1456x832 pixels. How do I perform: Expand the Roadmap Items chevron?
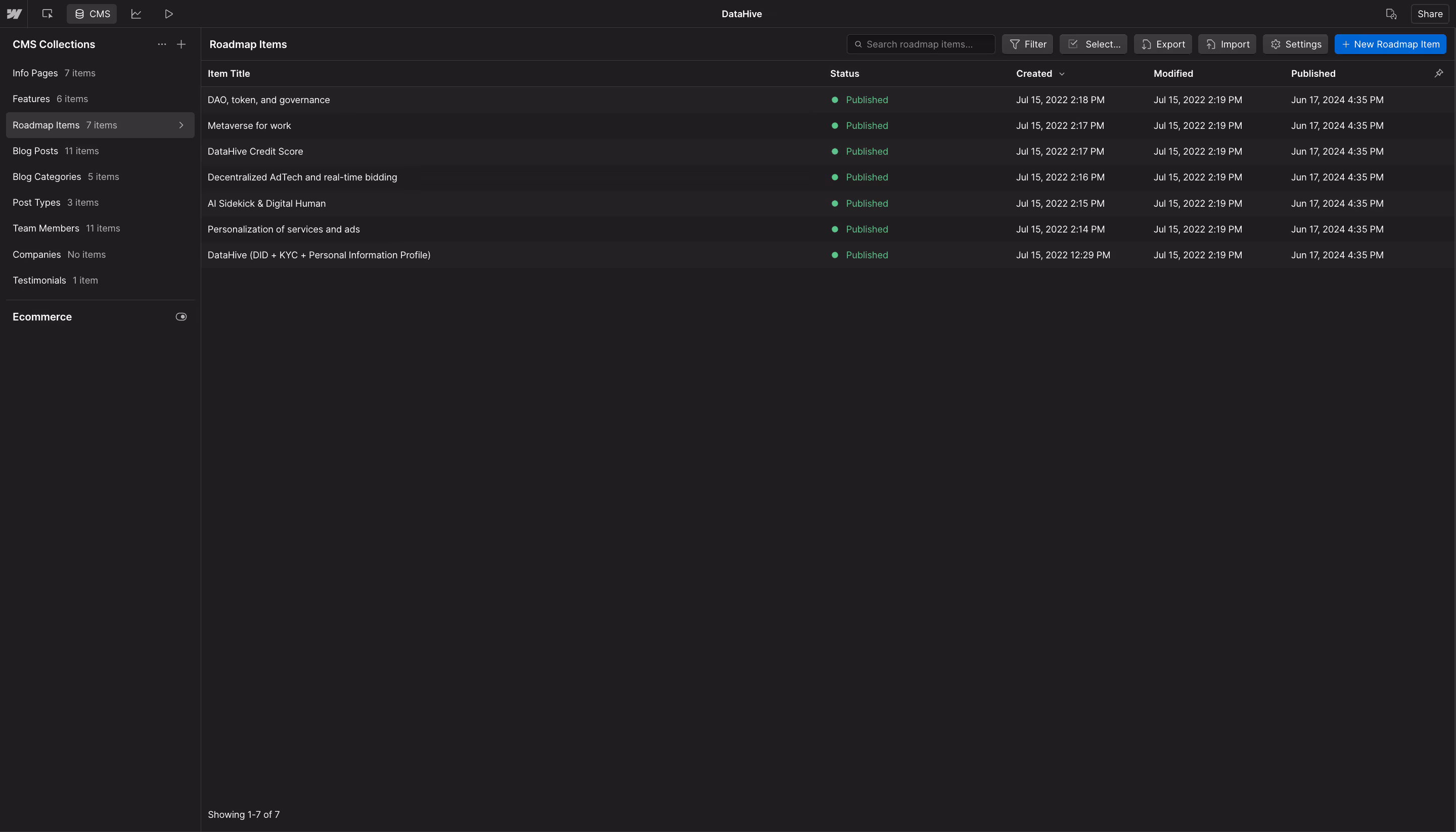(181, 125)
